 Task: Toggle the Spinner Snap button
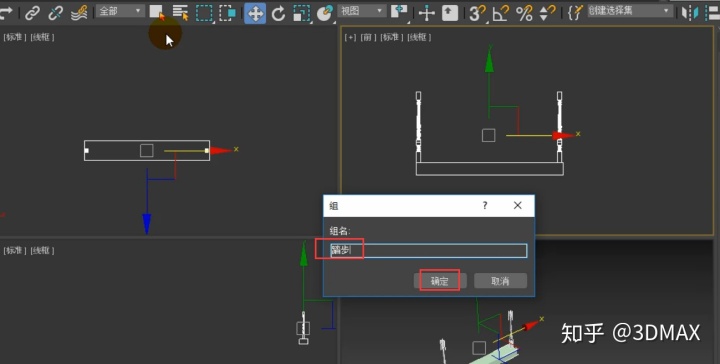(x=547, y=13)
